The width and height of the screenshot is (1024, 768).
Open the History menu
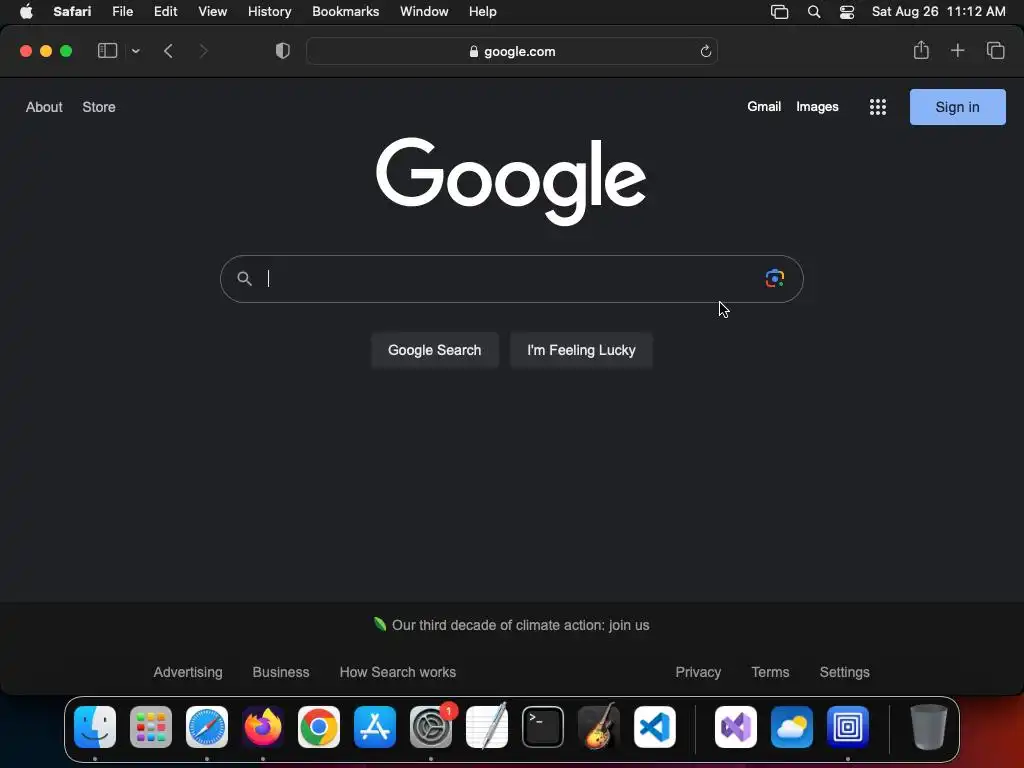pyautogui.click(x=270, y=12)
